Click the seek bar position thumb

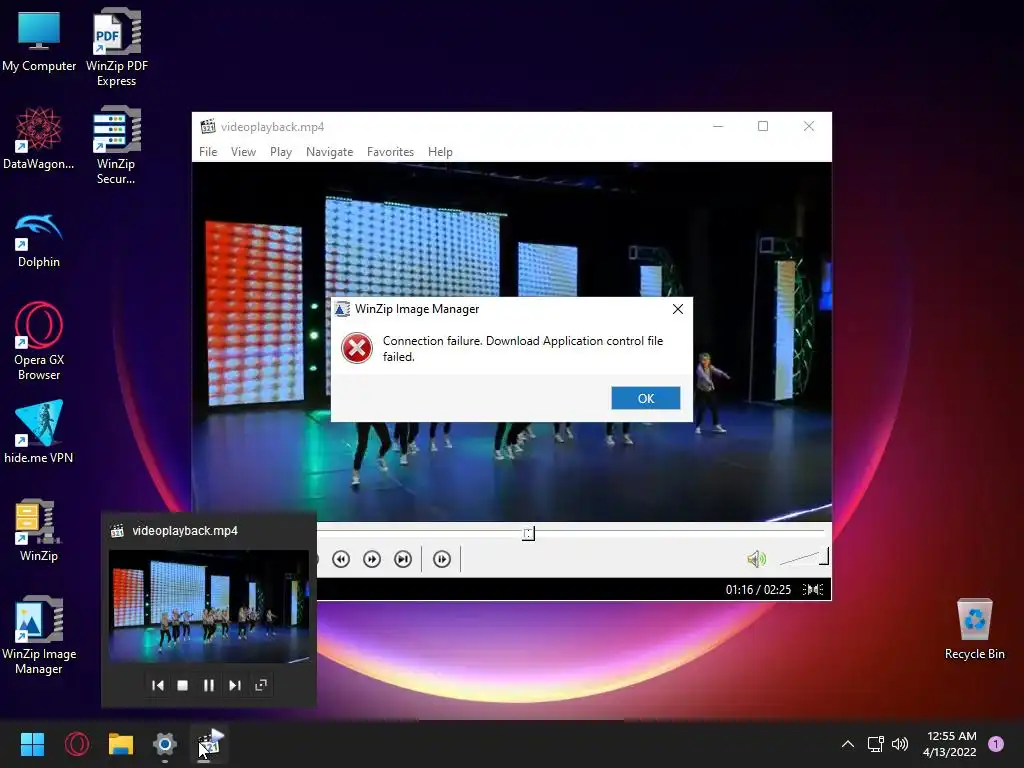528,534
